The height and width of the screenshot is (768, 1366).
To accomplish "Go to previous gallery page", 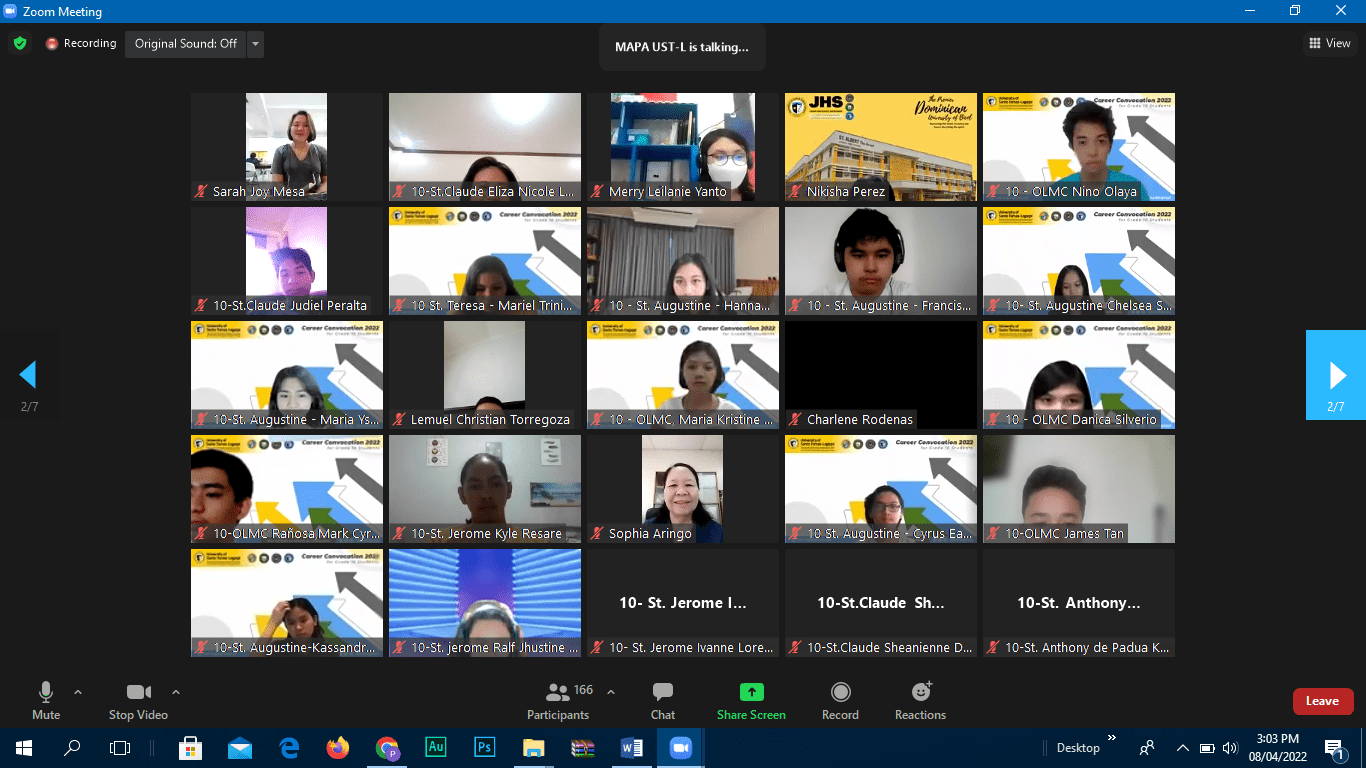I will click(28, 375).
